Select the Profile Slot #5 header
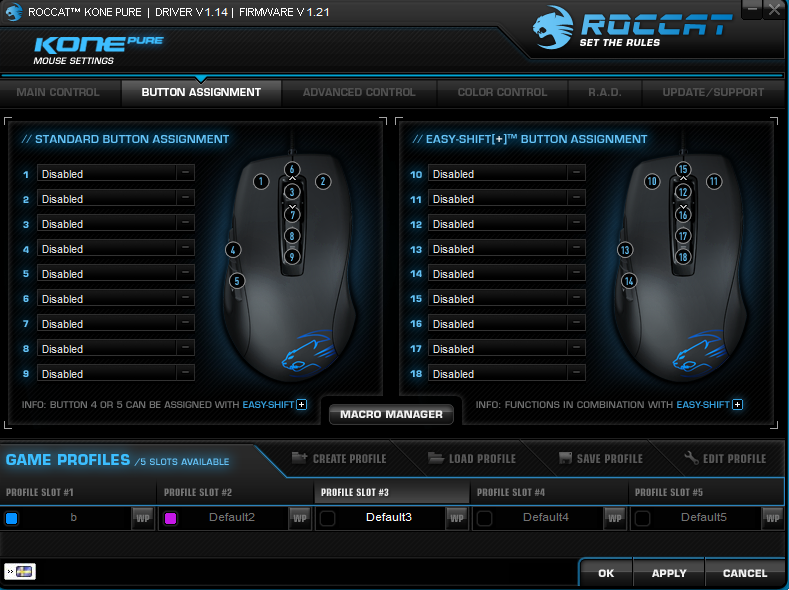The width and height of the screenshot is (789, 590). (706, 492)
